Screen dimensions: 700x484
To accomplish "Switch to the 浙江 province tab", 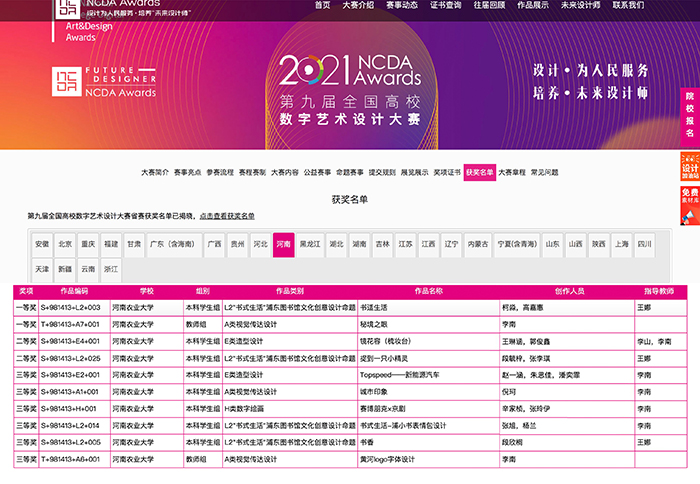I will pos(111,269).
